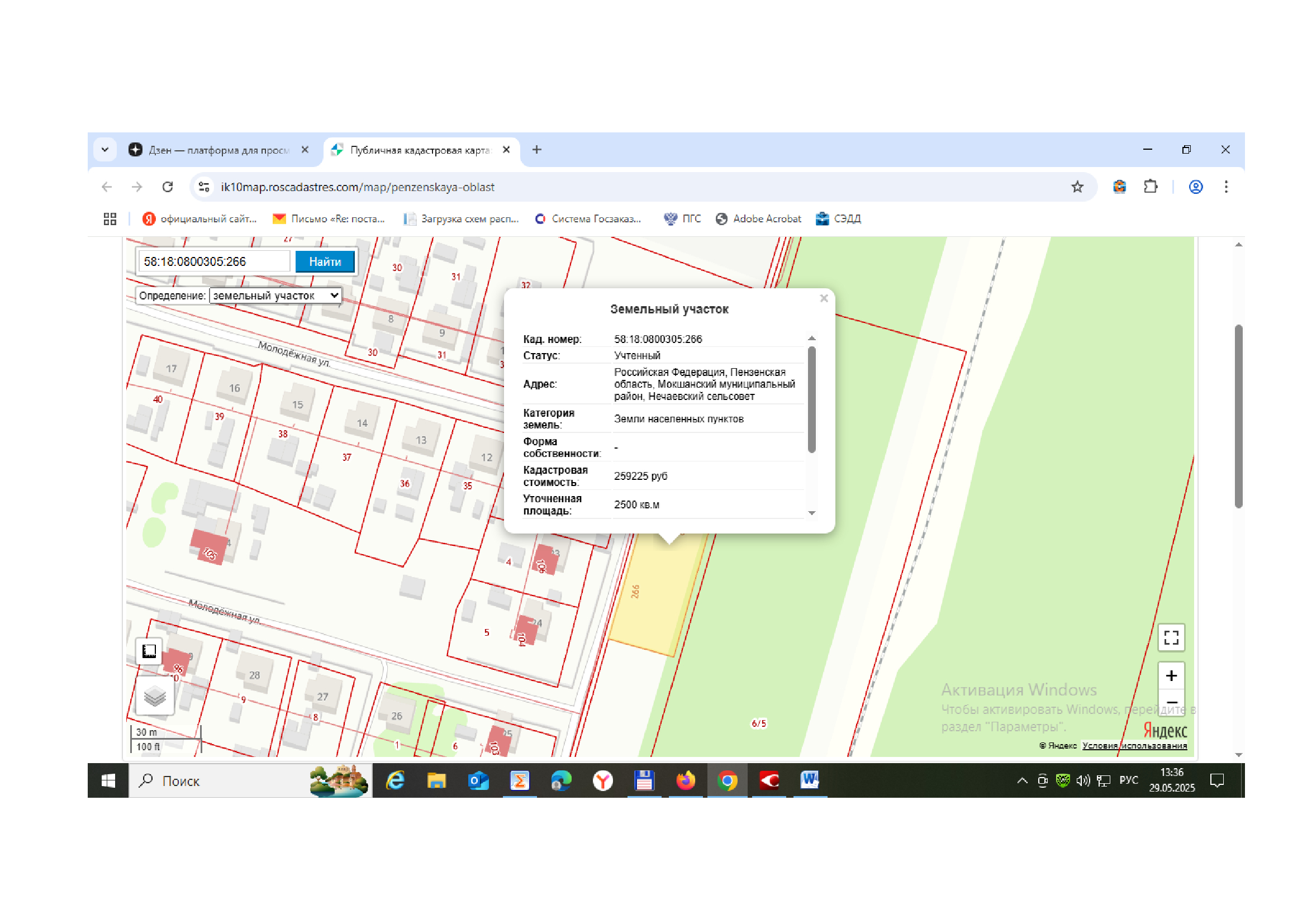1307x924 pixels.
Task: Toggle fullscreen map view icon
Action: 1171,637
